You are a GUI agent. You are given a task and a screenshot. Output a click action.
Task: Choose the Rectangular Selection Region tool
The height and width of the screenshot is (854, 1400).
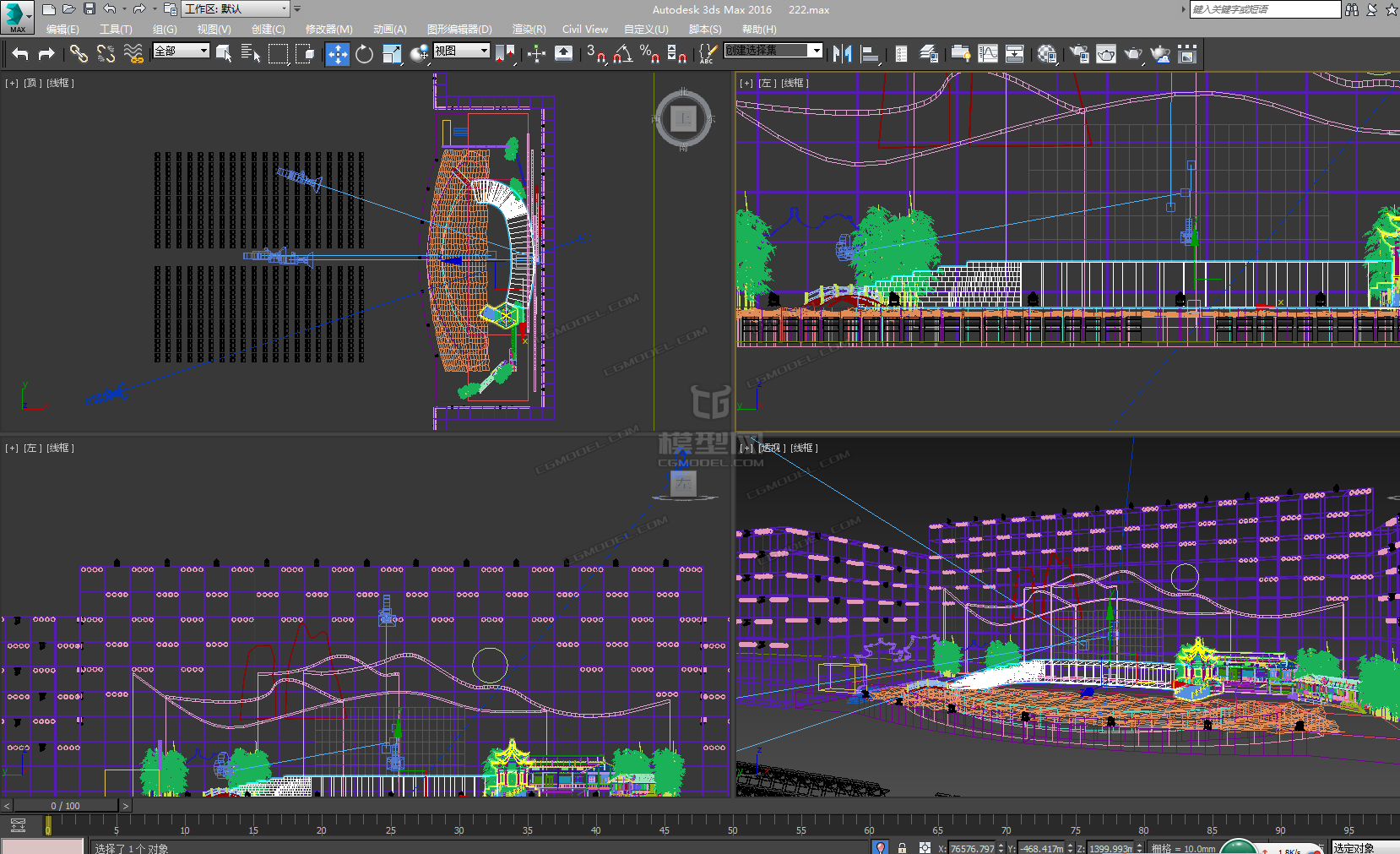[278, 55]
